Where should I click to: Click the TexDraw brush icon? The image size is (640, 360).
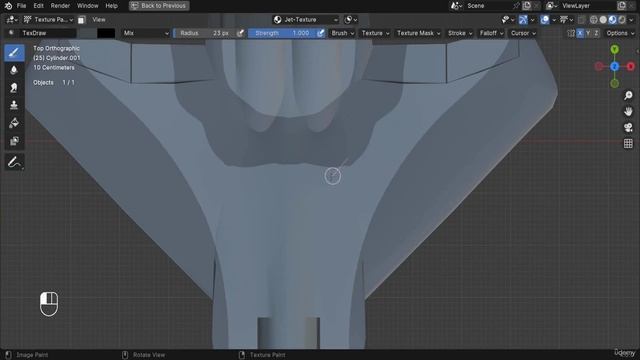tap(11, 33)
